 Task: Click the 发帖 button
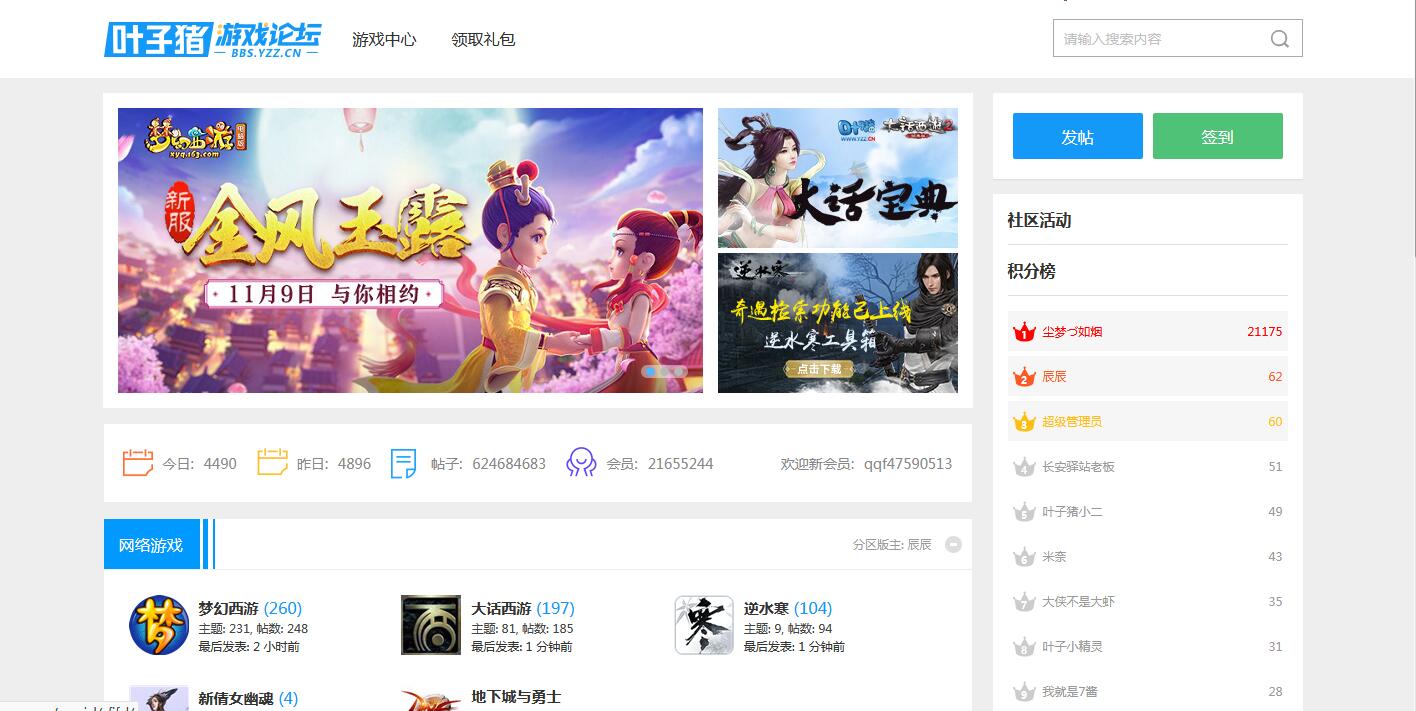1078,136
